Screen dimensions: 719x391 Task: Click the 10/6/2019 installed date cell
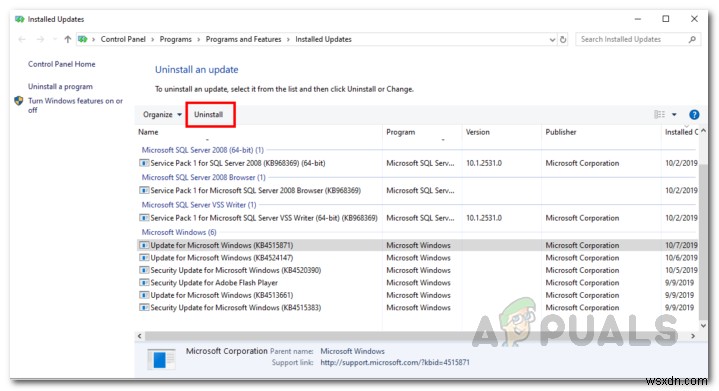pyautogui.click(x=681, y=258)
